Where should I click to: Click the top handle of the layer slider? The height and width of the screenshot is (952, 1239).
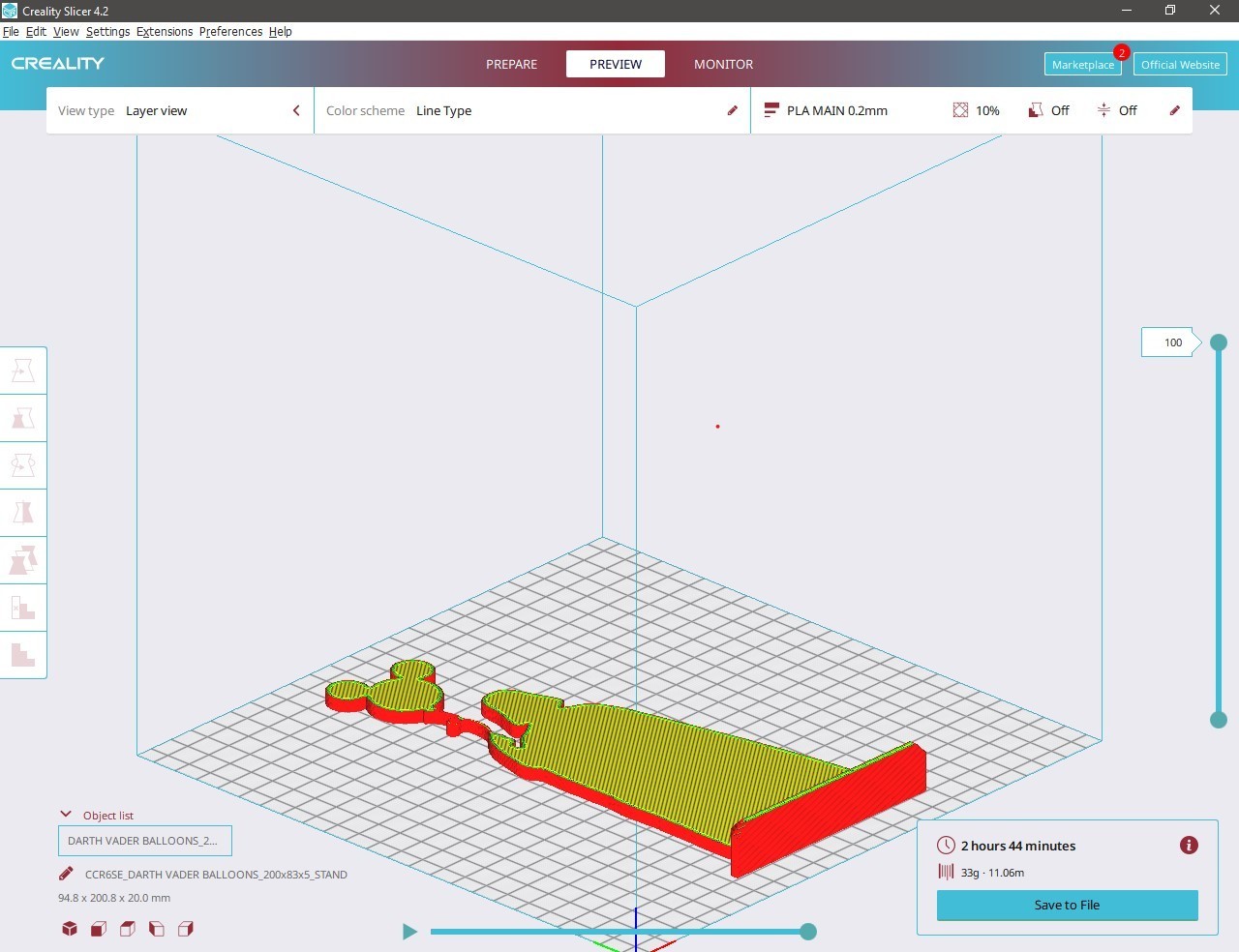pyautogui.click(x=1219, y=342)
